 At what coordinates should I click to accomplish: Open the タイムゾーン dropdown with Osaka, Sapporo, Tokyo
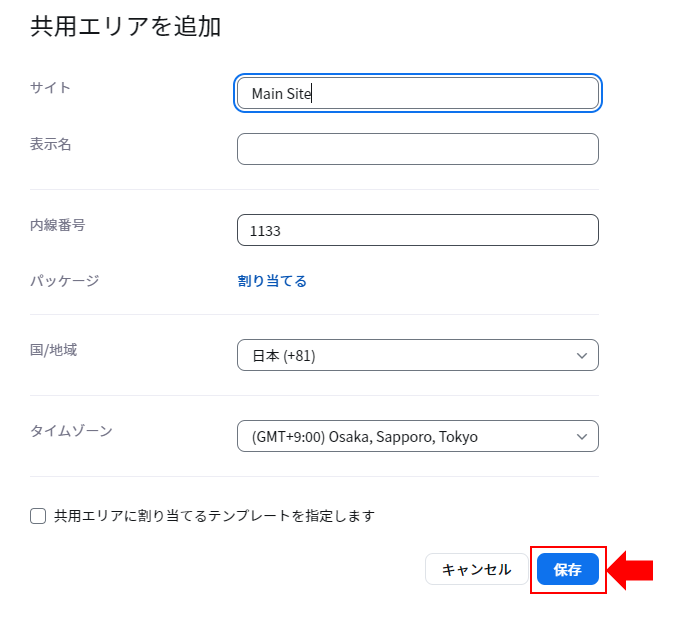click(x=418, y=436)
